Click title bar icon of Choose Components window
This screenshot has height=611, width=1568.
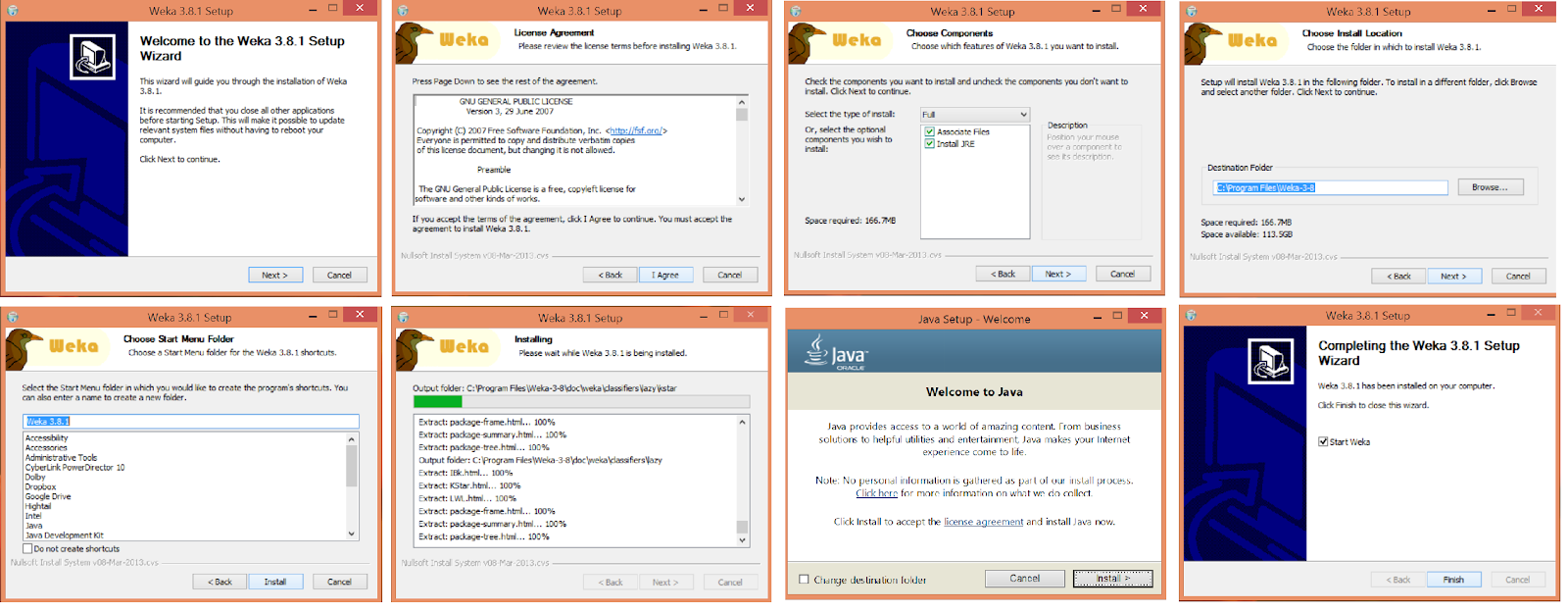pos(796,12)
